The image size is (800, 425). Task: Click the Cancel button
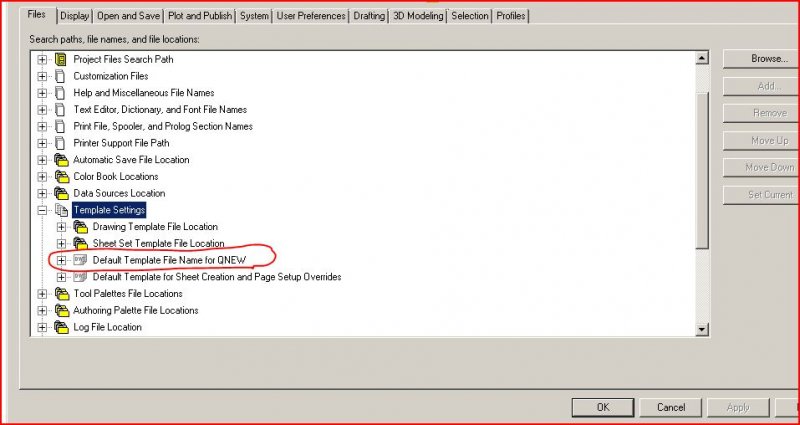click(x=671, y=408)
